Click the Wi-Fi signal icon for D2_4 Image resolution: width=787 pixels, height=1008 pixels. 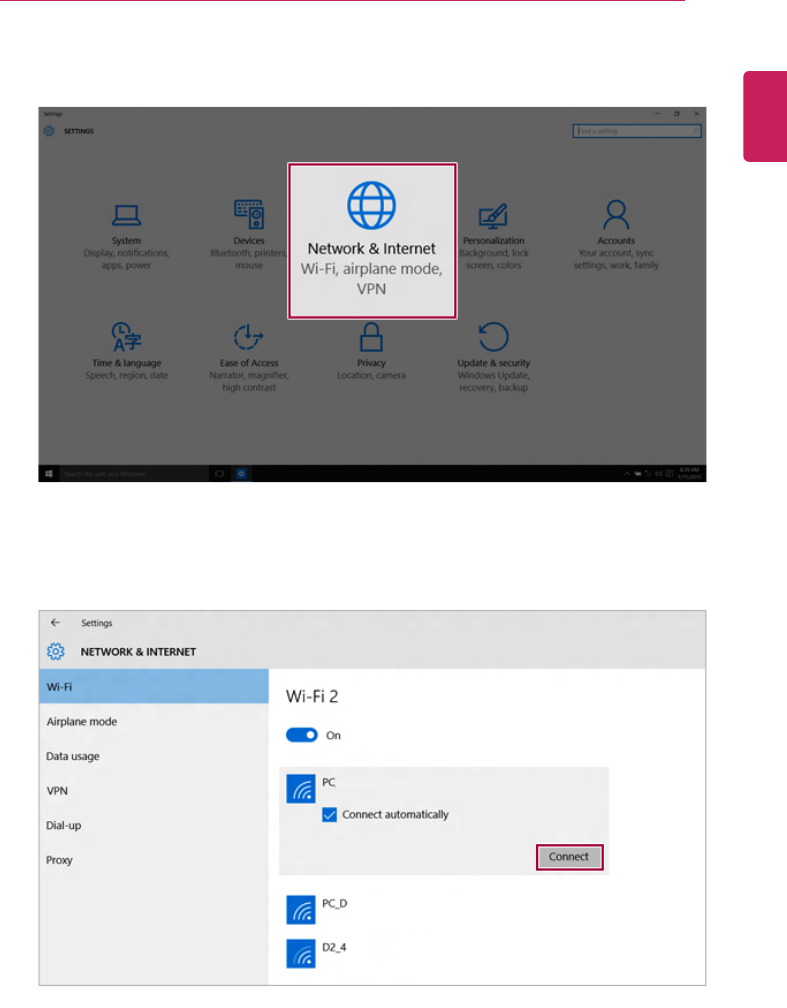tap(301, 953)
